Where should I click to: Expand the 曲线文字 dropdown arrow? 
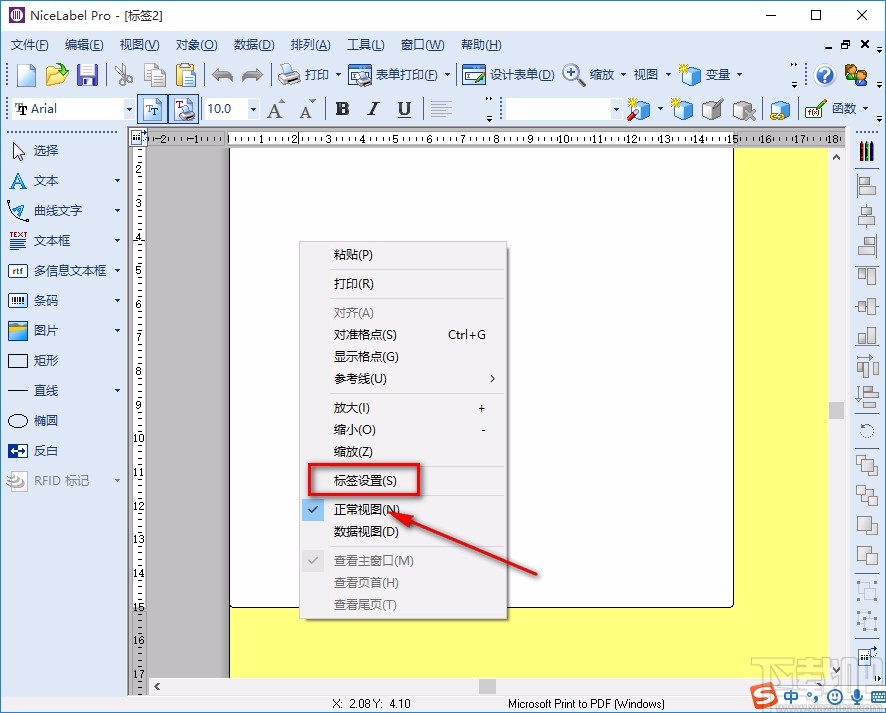(x=118, y=211)
